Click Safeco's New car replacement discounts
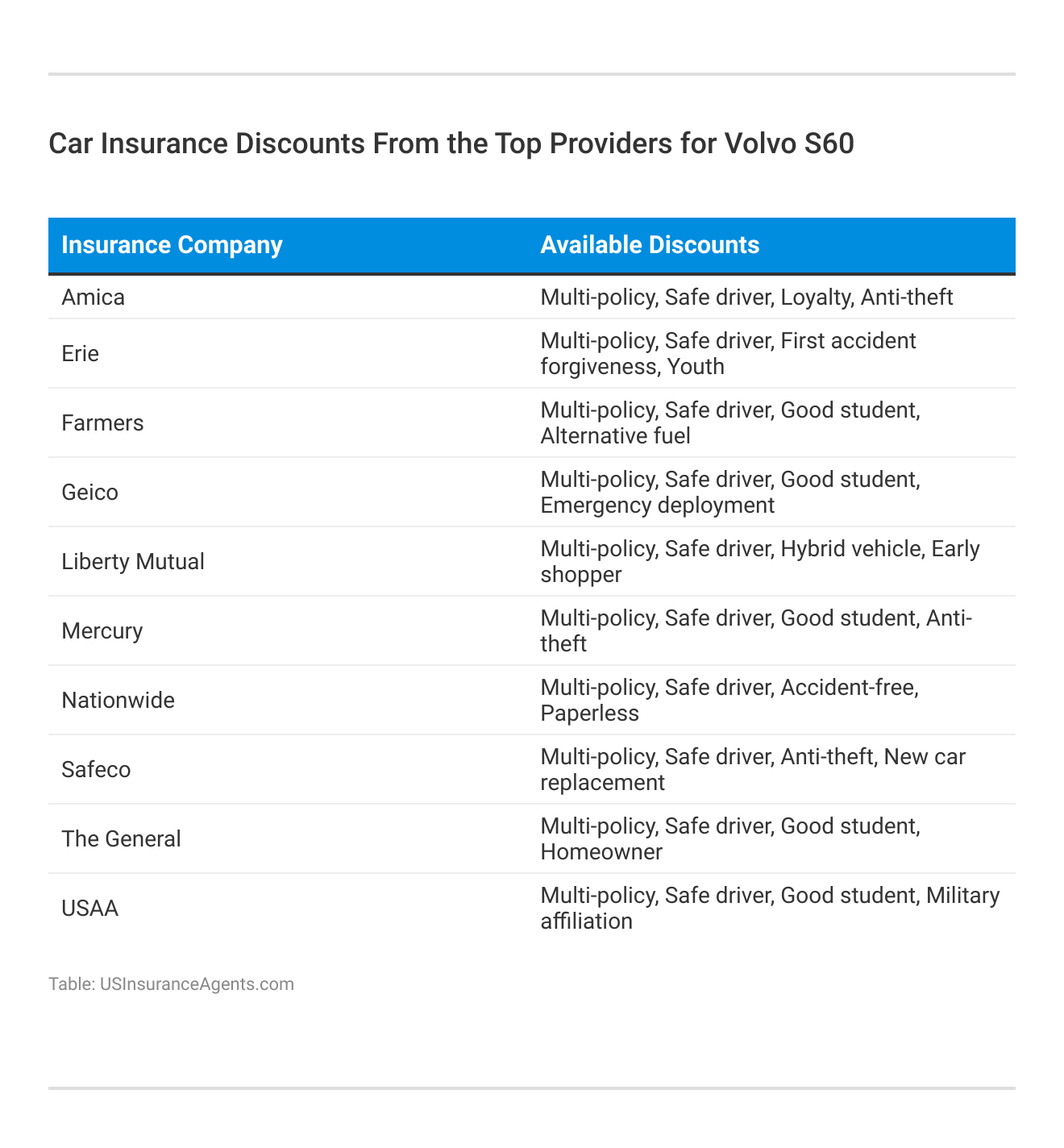Screen dimensions: 1064x1148 point(753,770)
